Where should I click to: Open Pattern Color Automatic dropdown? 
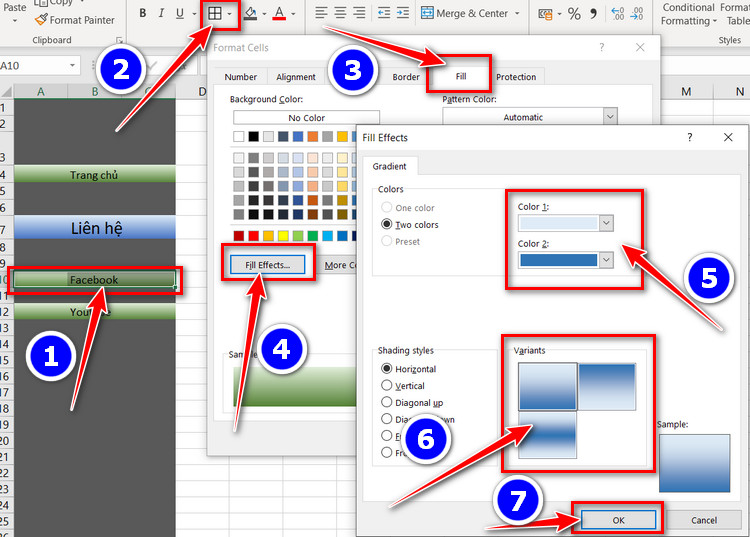(x=610, y=117)
